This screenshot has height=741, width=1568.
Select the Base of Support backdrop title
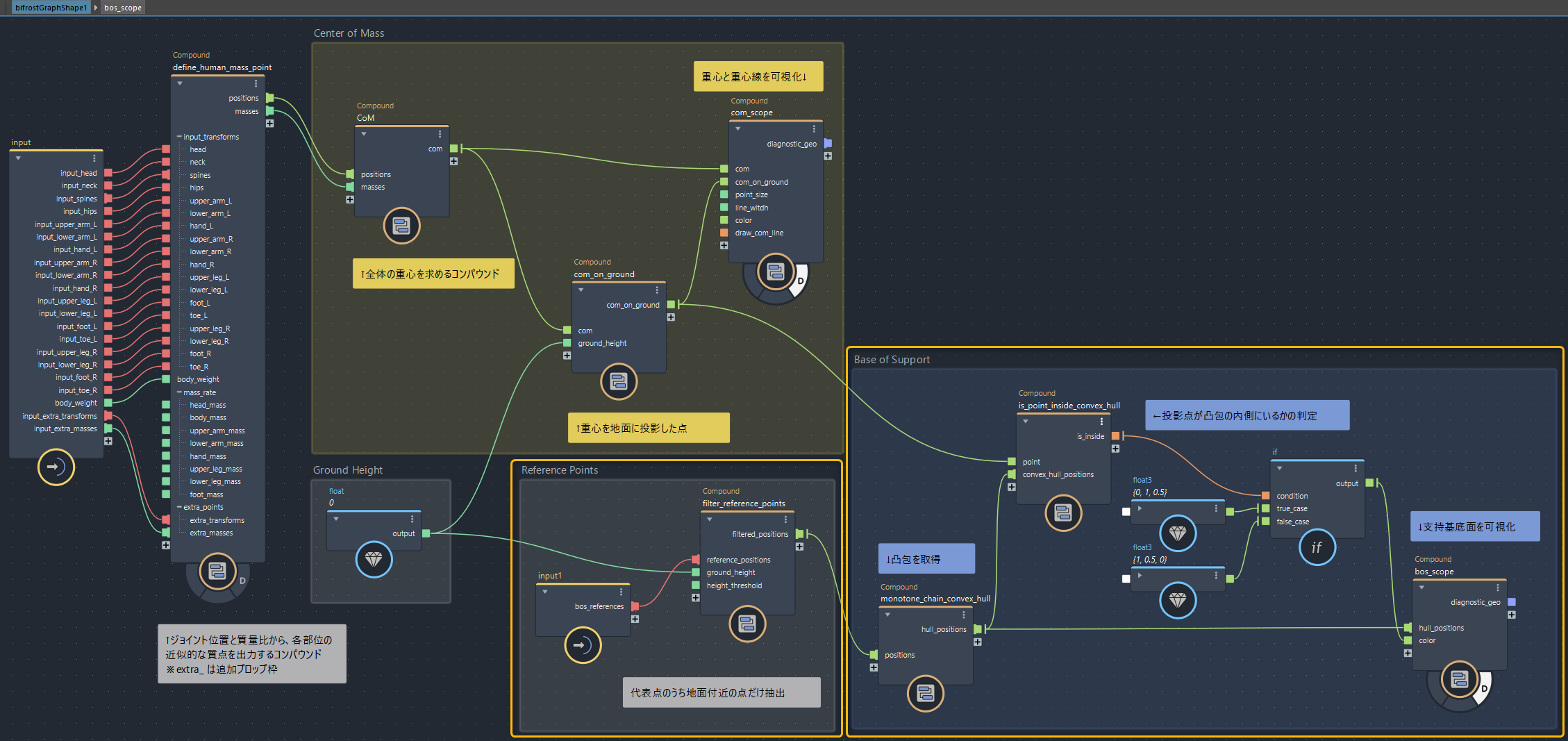[x=892, y=360]
